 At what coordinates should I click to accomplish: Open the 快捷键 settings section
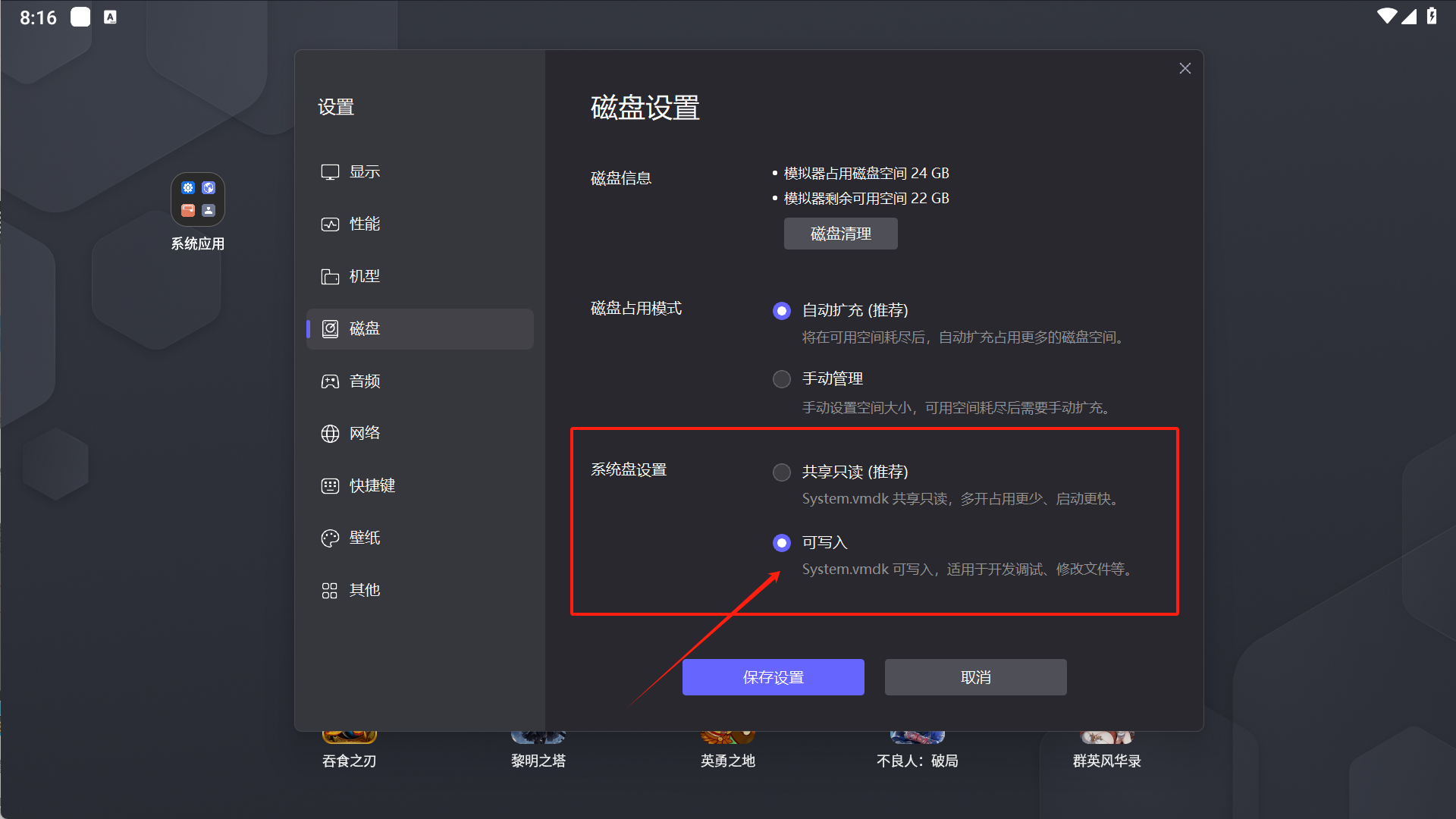click(x=372, y=486)
